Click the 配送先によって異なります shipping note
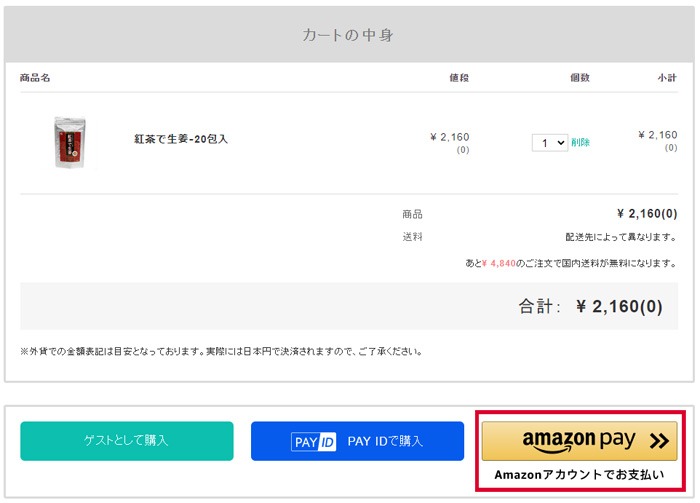Image resolution: width=700 pixels, height=503 pixels. 621,237
